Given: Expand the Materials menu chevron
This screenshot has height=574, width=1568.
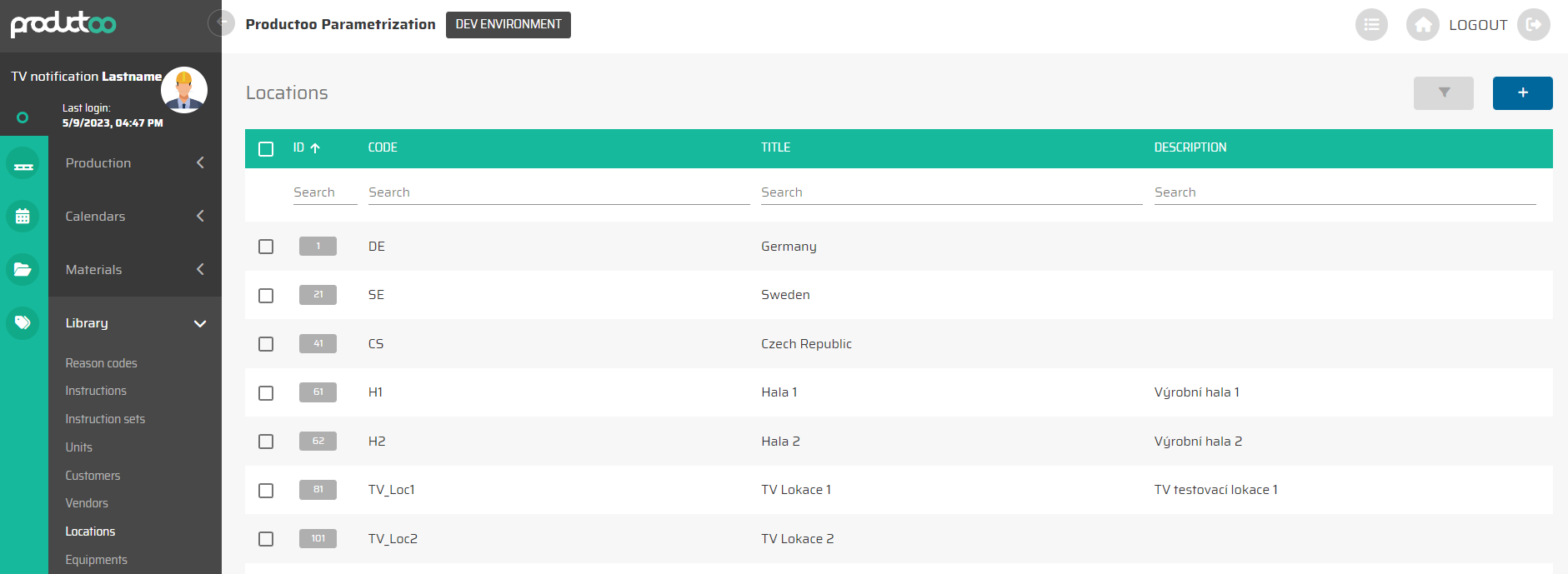Looking at the screenshot, I should tap(200, 270).
